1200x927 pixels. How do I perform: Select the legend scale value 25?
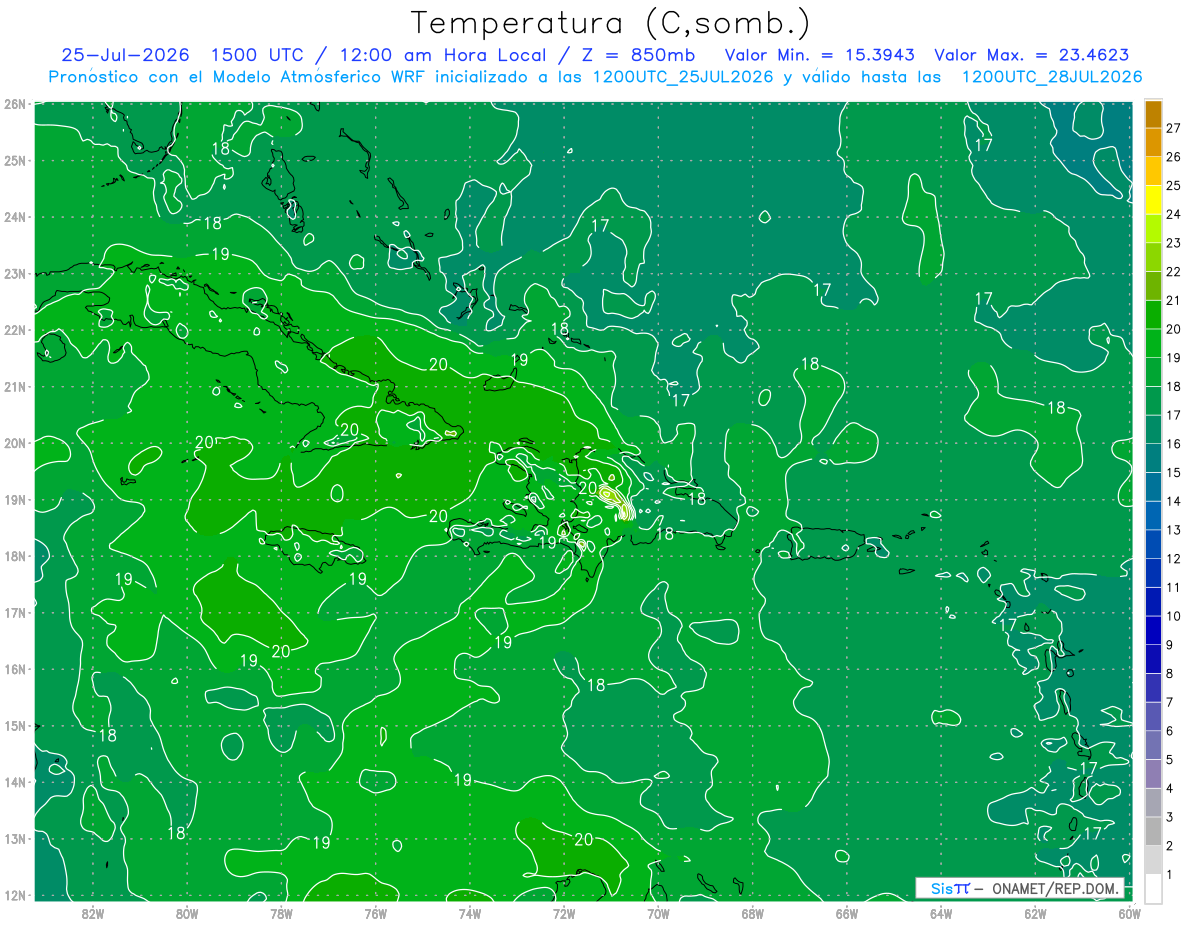coord(1174,186)
